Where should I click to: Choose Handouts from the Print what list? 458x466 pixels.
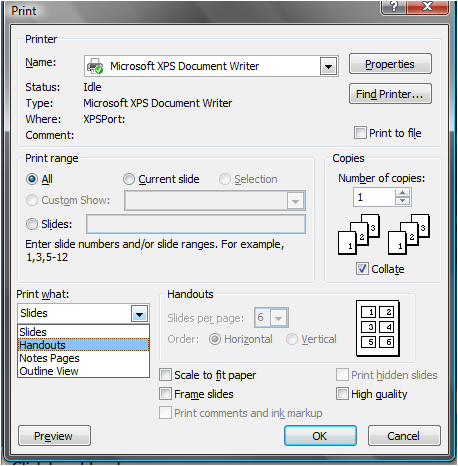click(83, 345)
